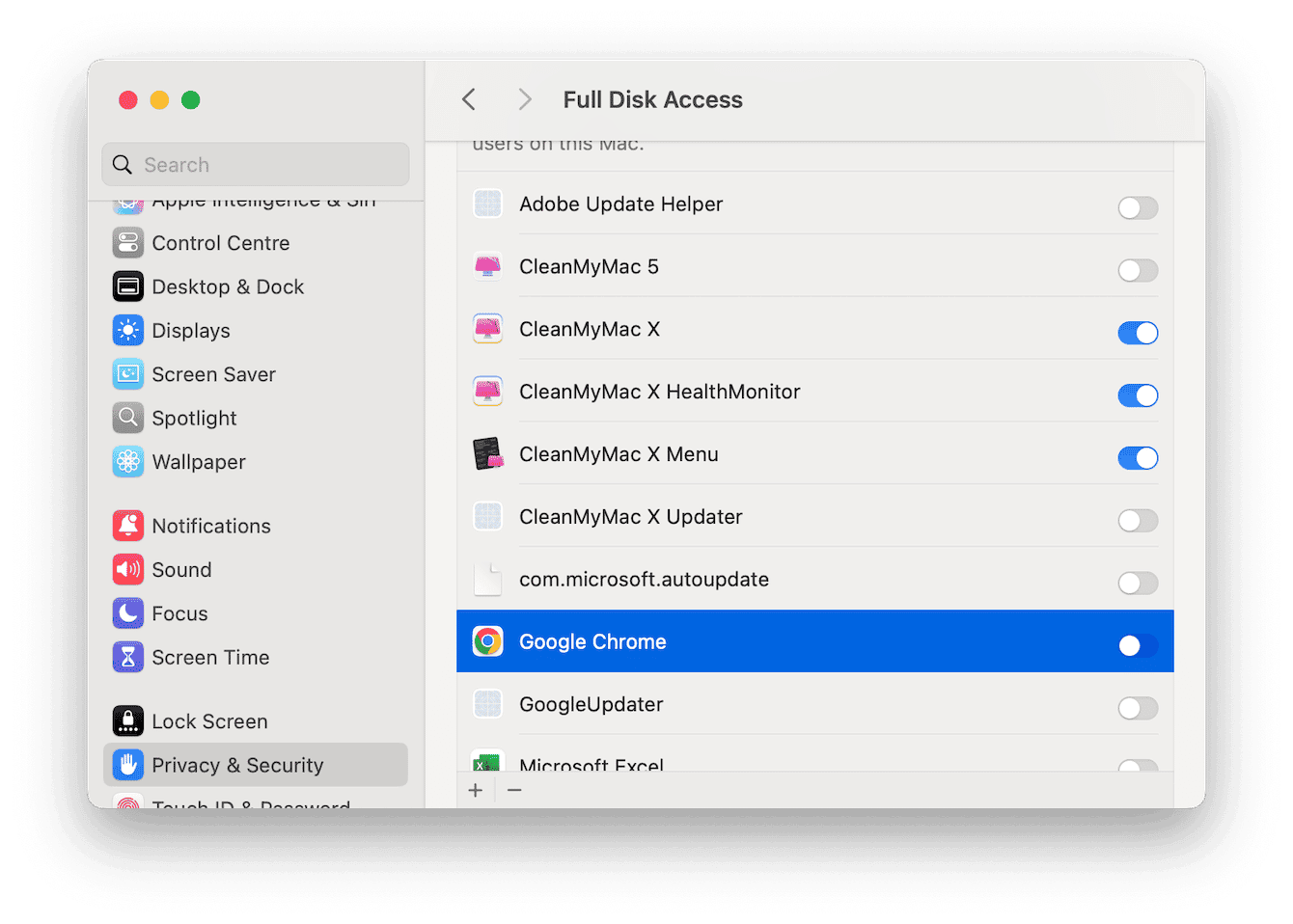This screenshot has height=924, width=1293.
Task: Disable the CleanMyMac X HealthMonitor toggle
Action: point(1138,395)
